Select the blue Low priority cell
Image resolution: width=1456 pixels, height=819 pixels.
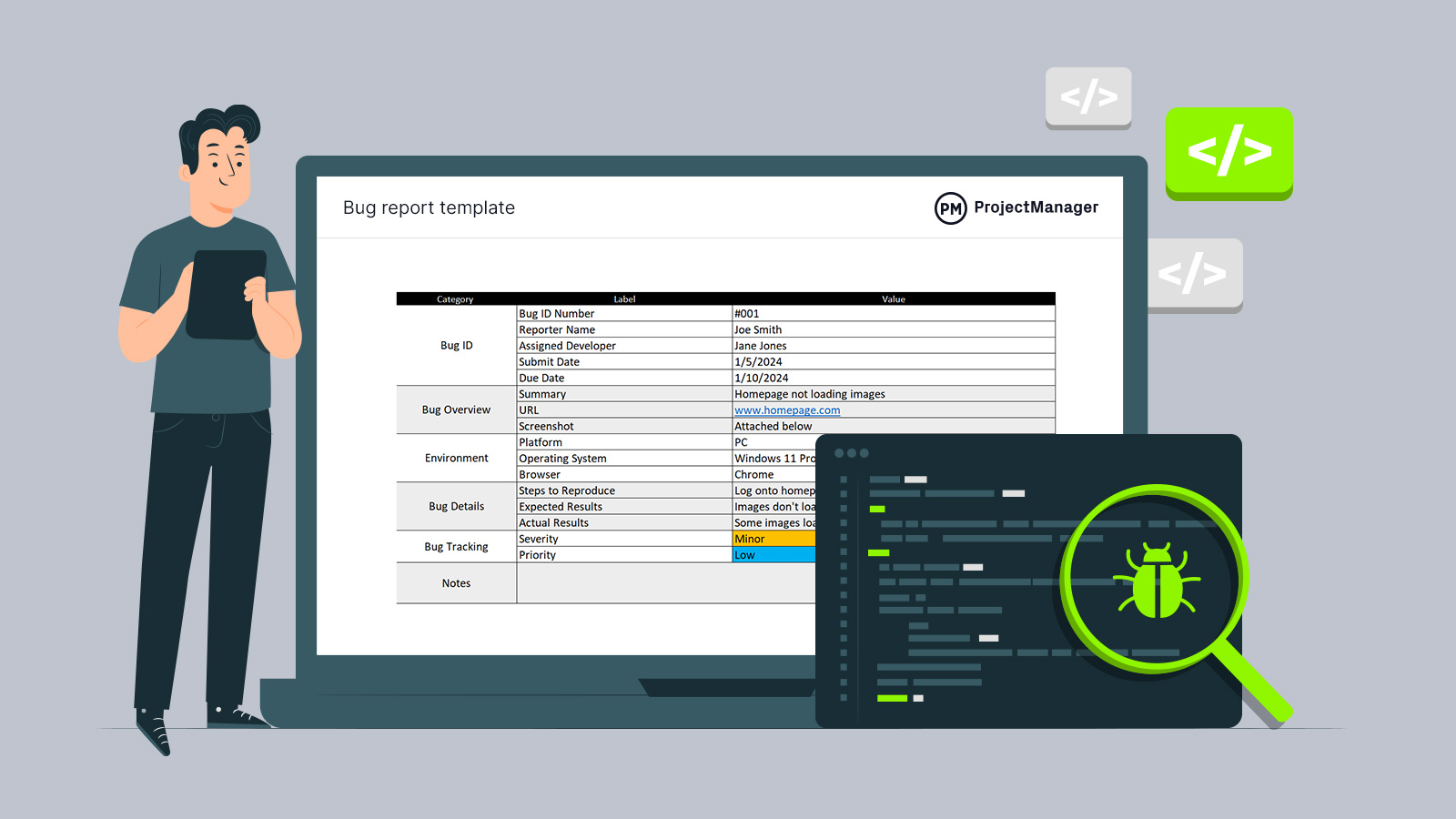pos(773,555)
